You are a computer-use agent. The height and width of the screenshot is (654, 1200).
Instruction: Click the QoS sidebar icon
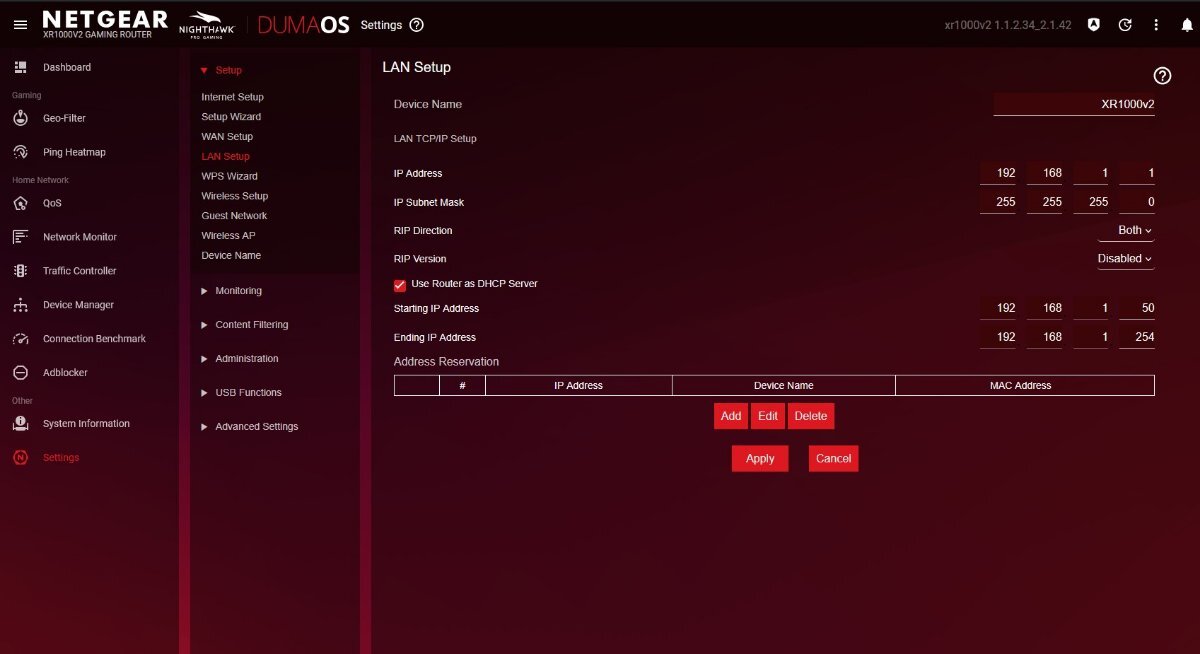[20, 203]
